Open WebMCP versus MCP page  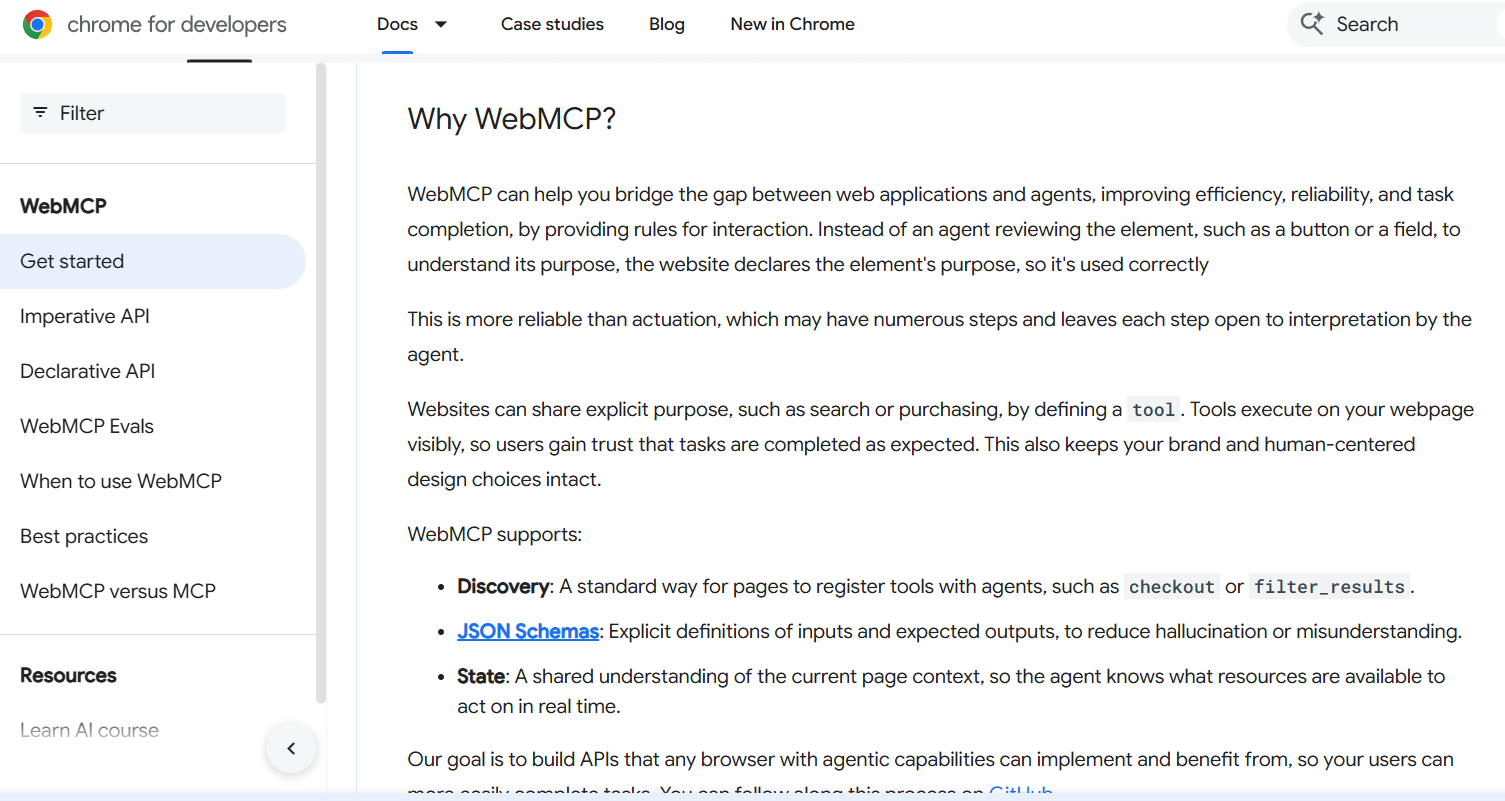[x=118, y=591]
